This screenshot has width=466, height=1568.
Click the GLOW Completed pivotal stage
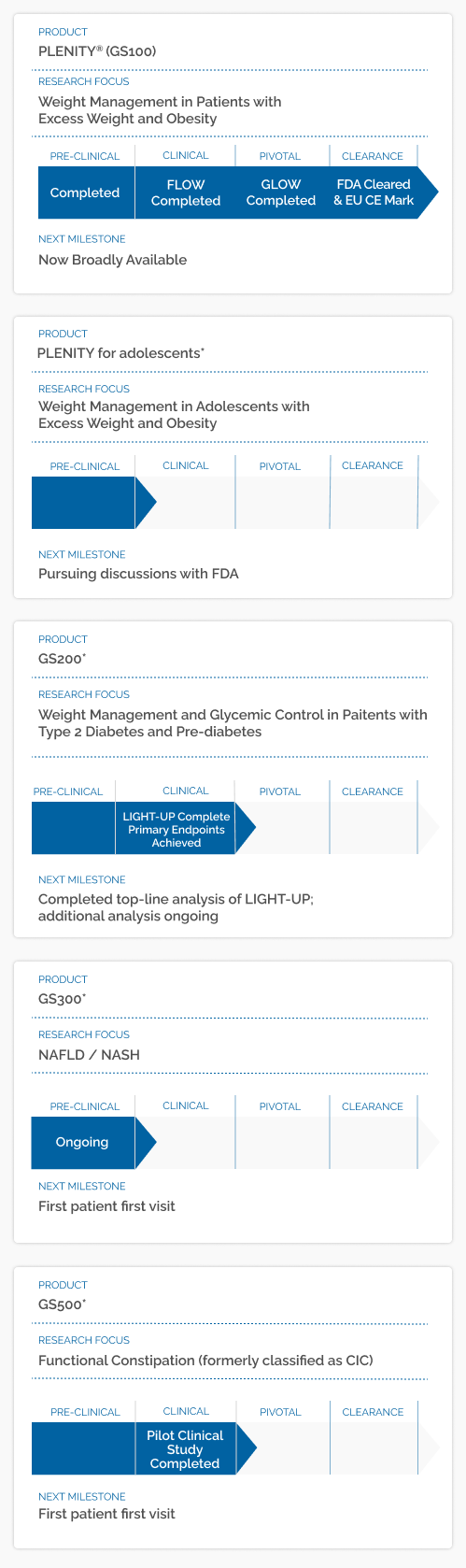pos(281,192)
